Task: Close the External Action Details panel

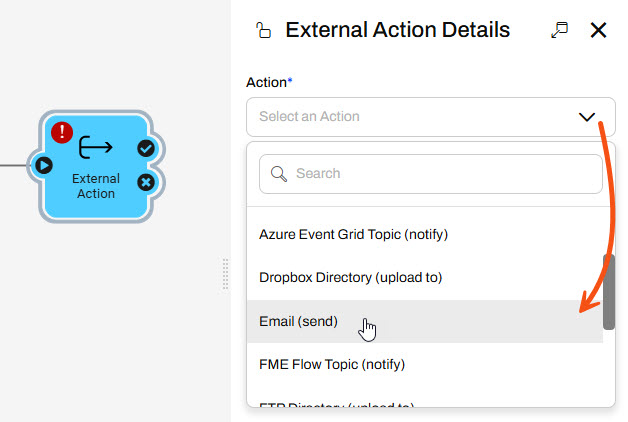Action: 599,30
